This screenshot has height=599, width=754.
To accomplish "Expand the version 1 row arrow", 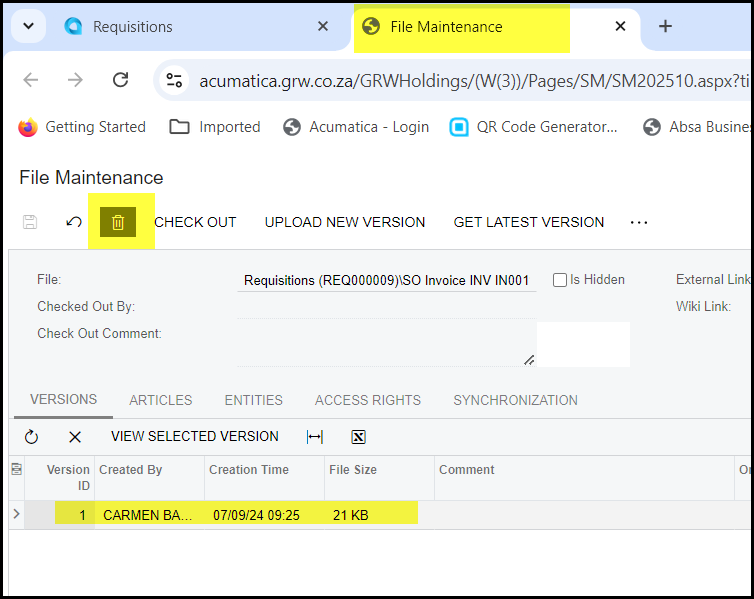I will (x=16, y=514).
